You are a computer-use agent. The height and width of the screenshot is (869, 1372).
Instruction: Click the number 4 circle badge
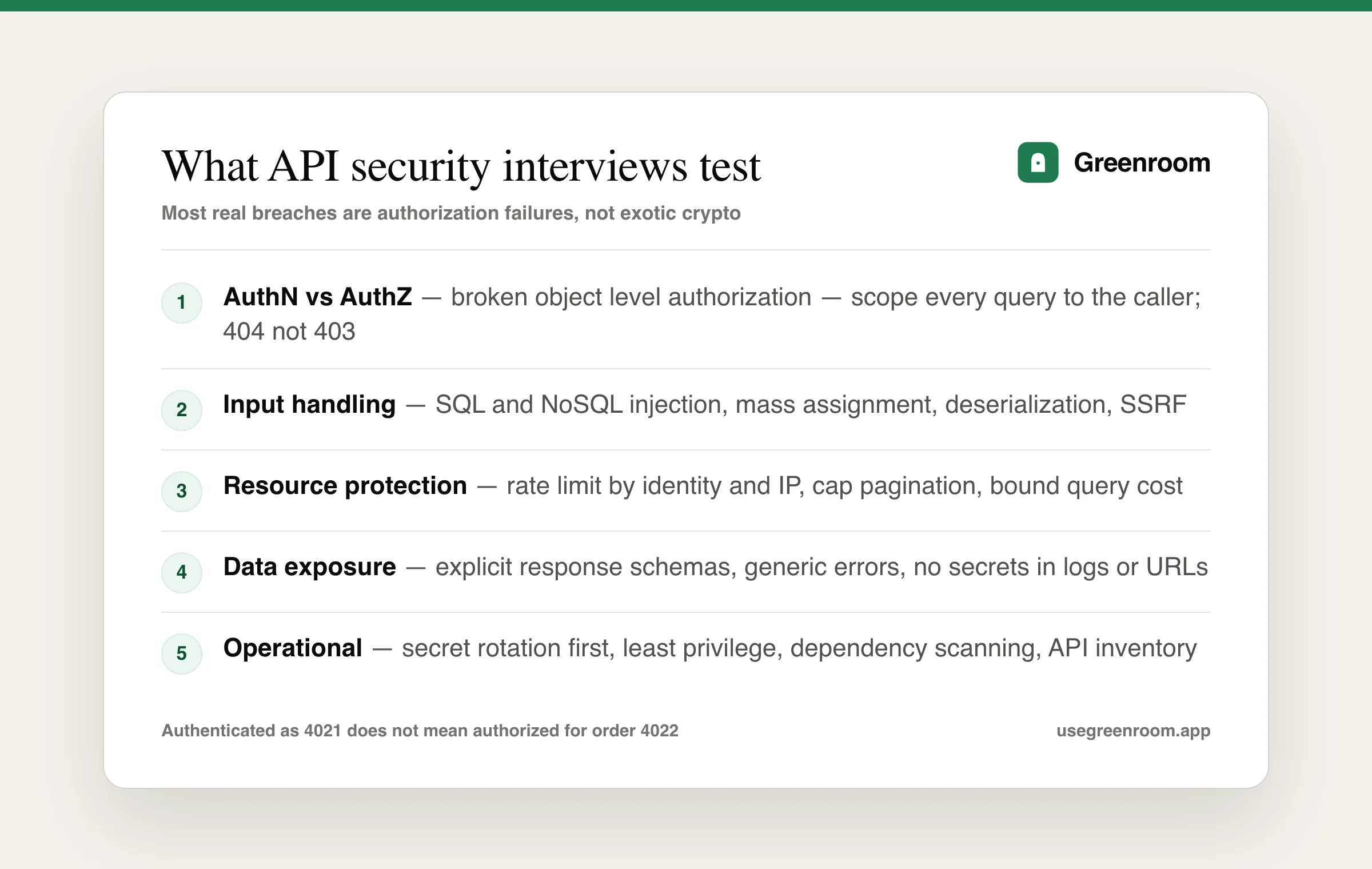(x=182, y=572)
